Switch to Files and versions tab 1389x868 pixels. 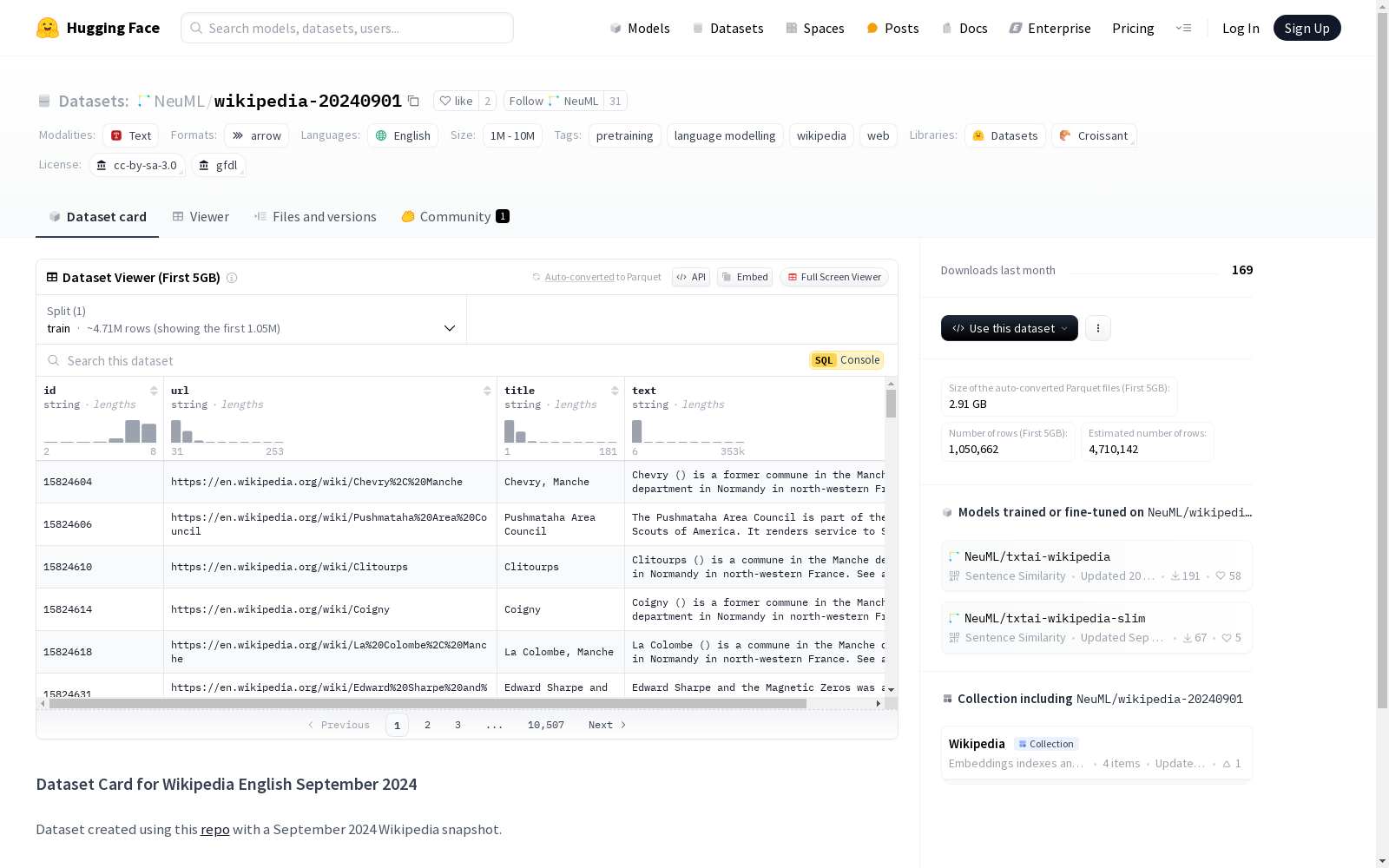(x=315, y=217)
